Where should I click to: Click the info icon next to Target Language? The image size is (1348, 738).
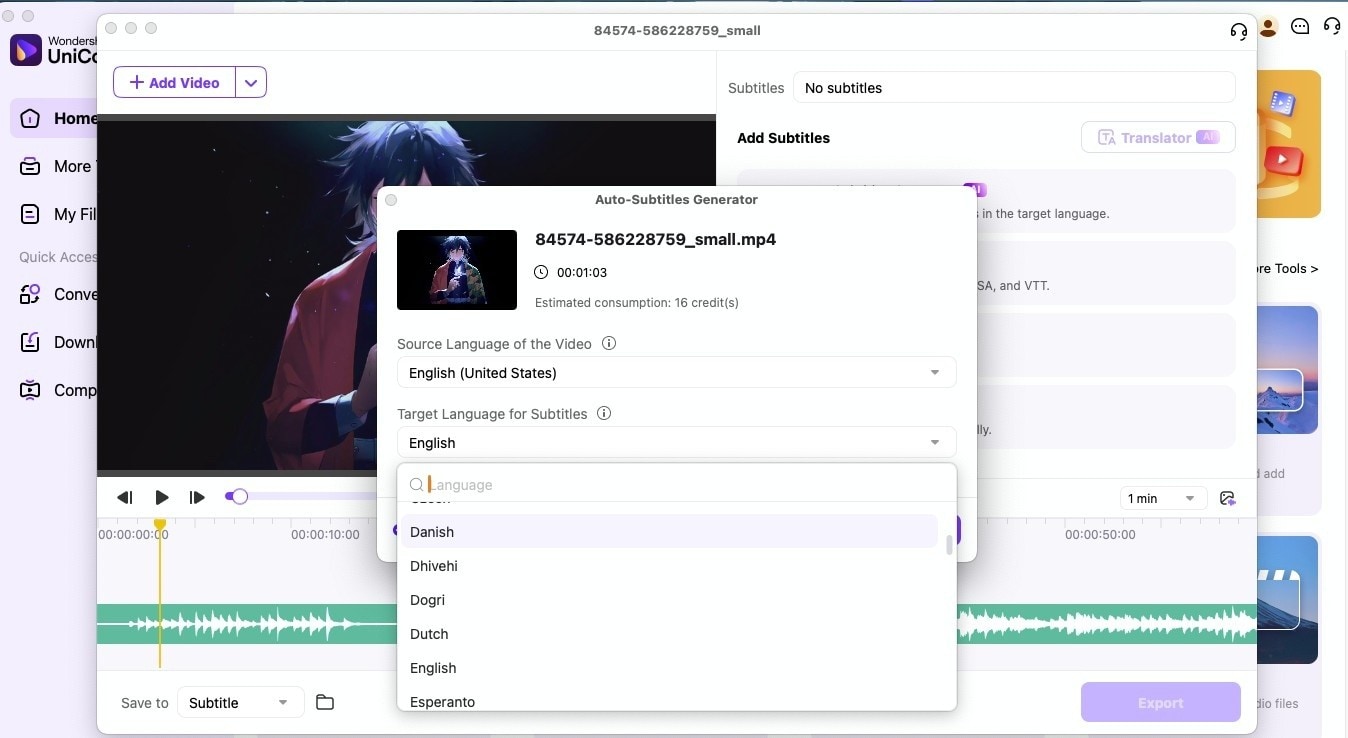604,413
